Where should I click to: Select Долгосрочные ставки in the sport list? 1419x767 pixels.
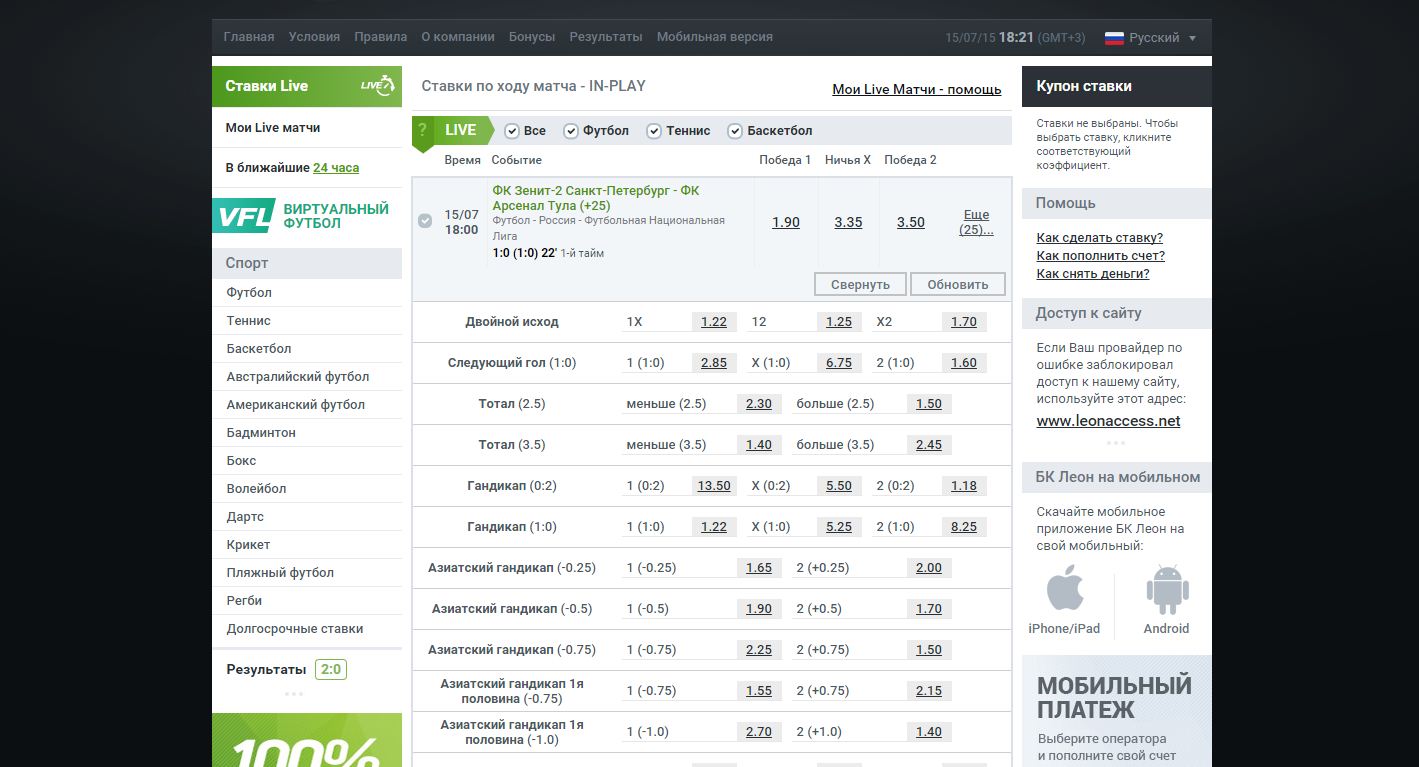pos(295,629)
